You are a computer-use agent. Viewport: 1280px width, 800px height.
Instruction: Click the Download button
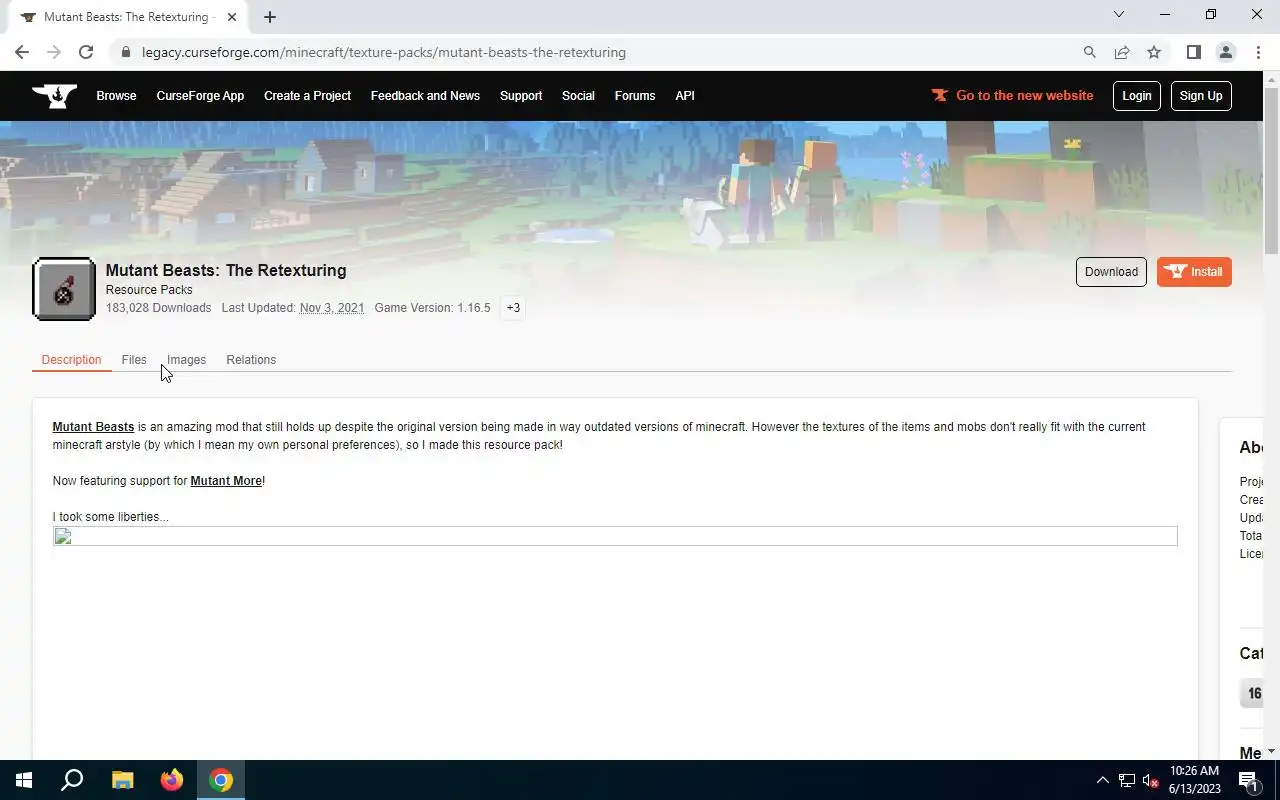click(x=1111, y=272)
